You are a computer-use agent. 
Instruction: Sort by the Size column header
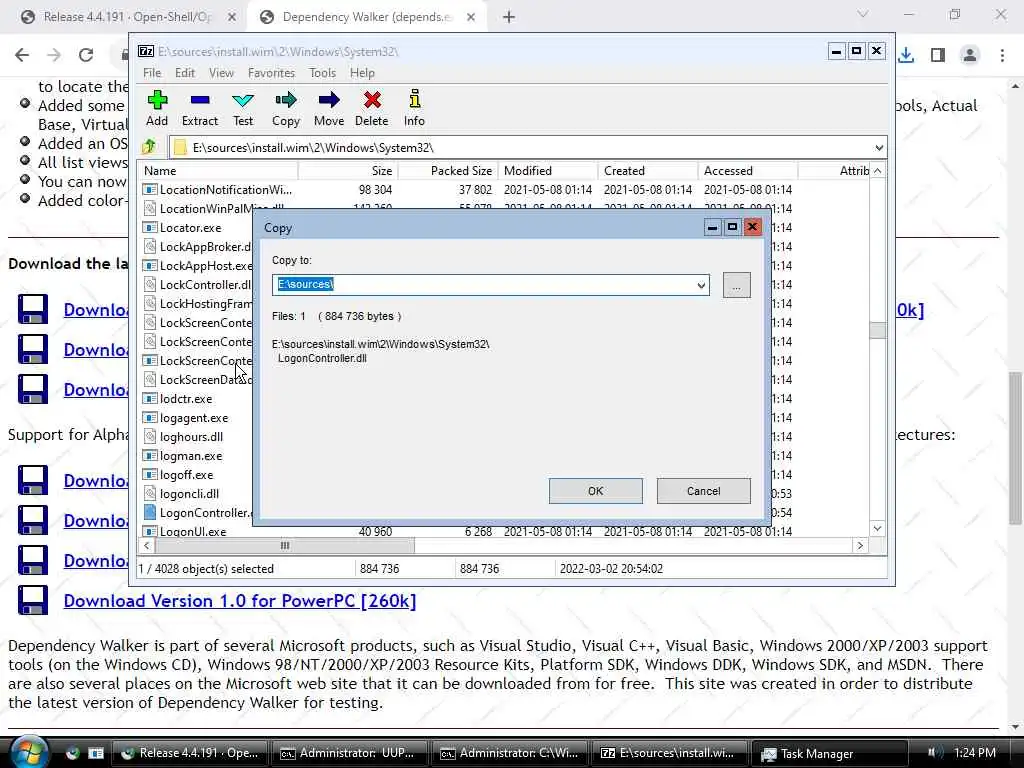[348, 170]
